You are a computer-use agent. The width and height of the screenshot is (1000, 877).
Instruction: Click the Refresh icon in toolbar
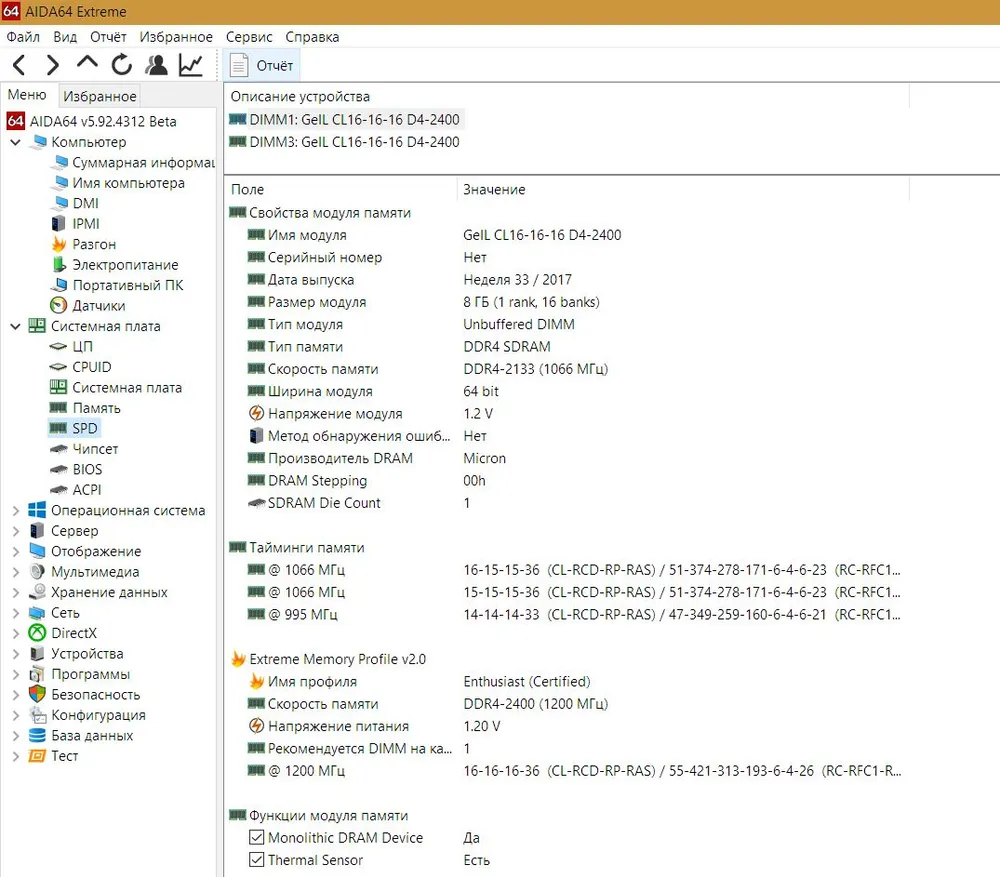(x=122, y=66)
